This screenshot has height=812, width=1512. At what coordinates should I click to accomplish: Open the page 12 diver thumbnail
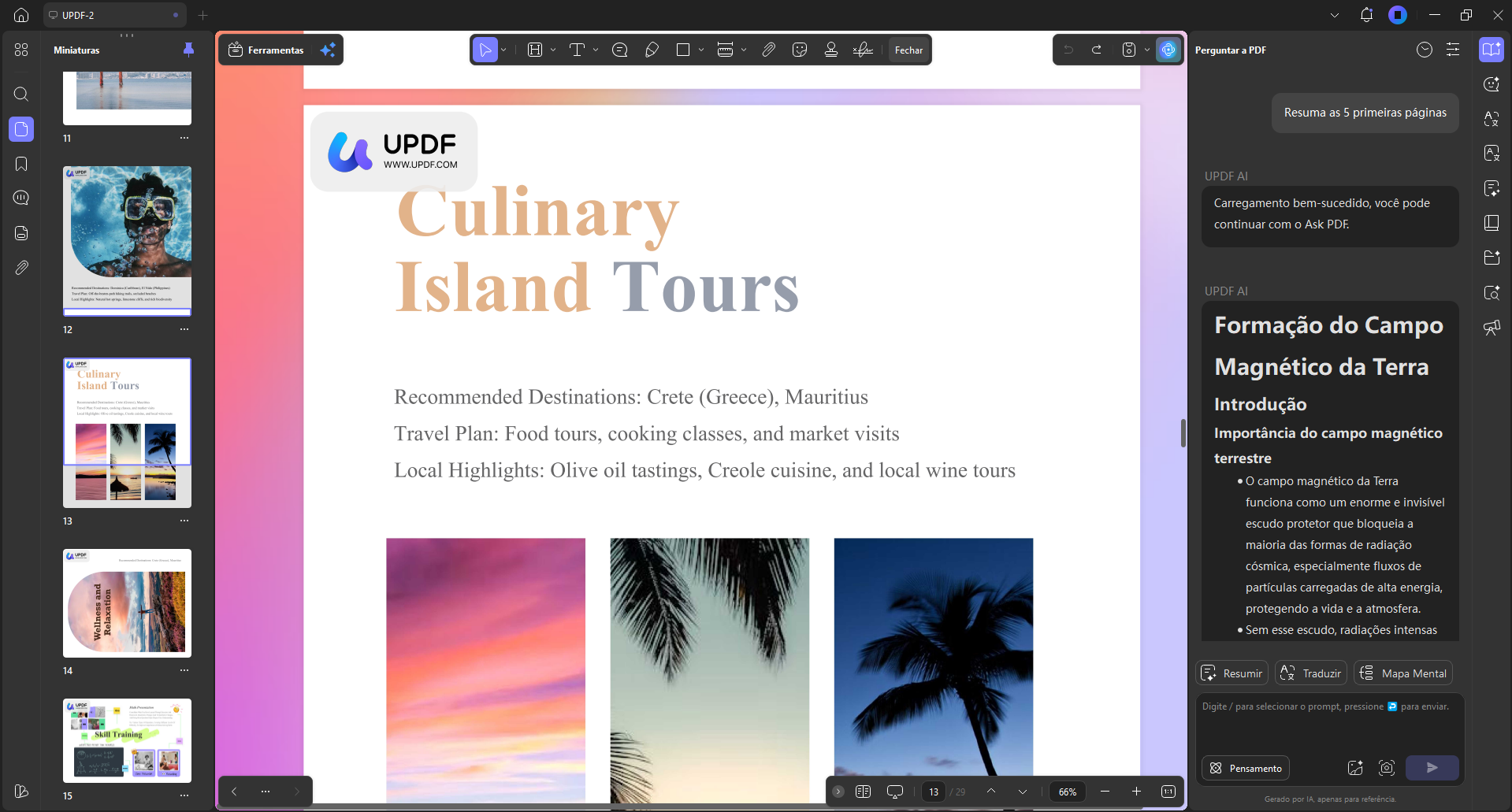point(127,241)
